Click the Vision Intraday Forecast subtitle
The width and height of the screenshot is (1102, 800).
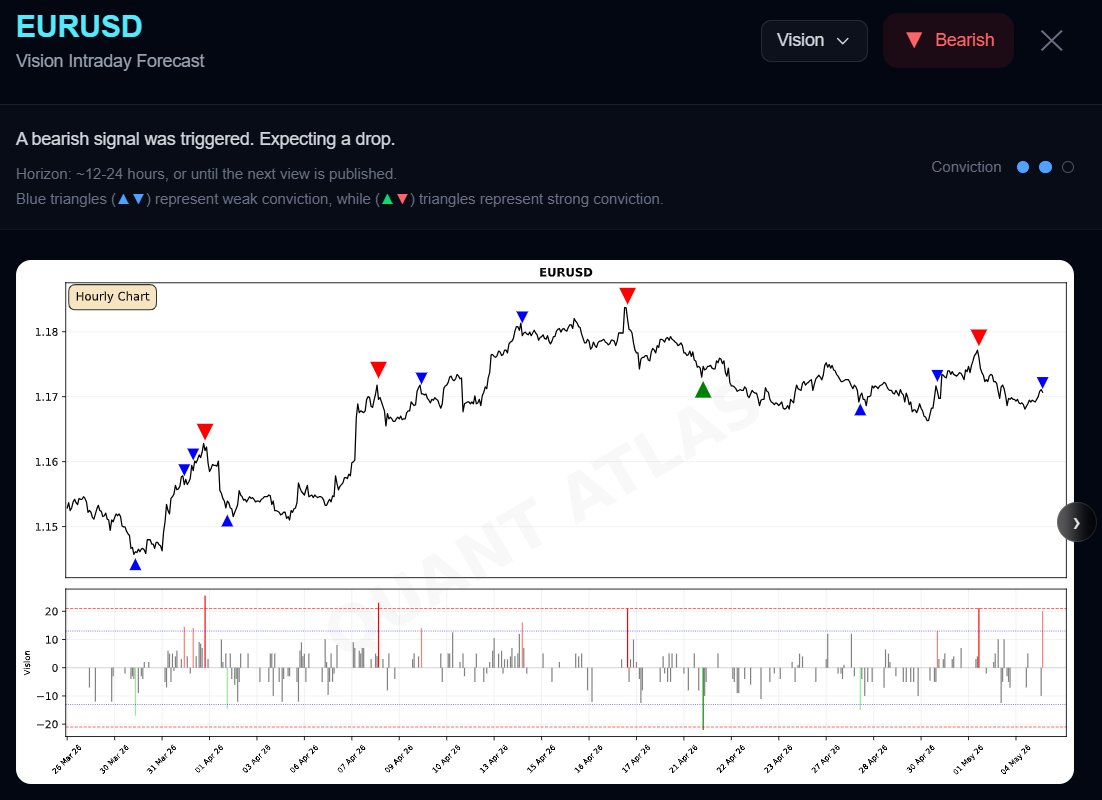(110, 61)
